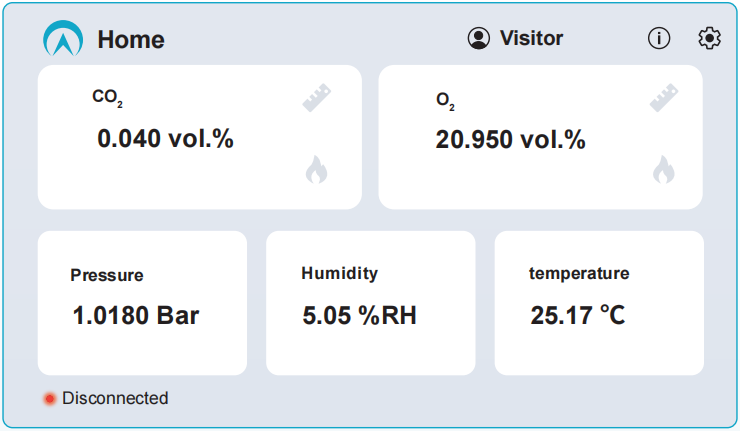Click the 5.05 %RH humidity value
This screenshot has height=431, width=740.
tap(359, 315)
